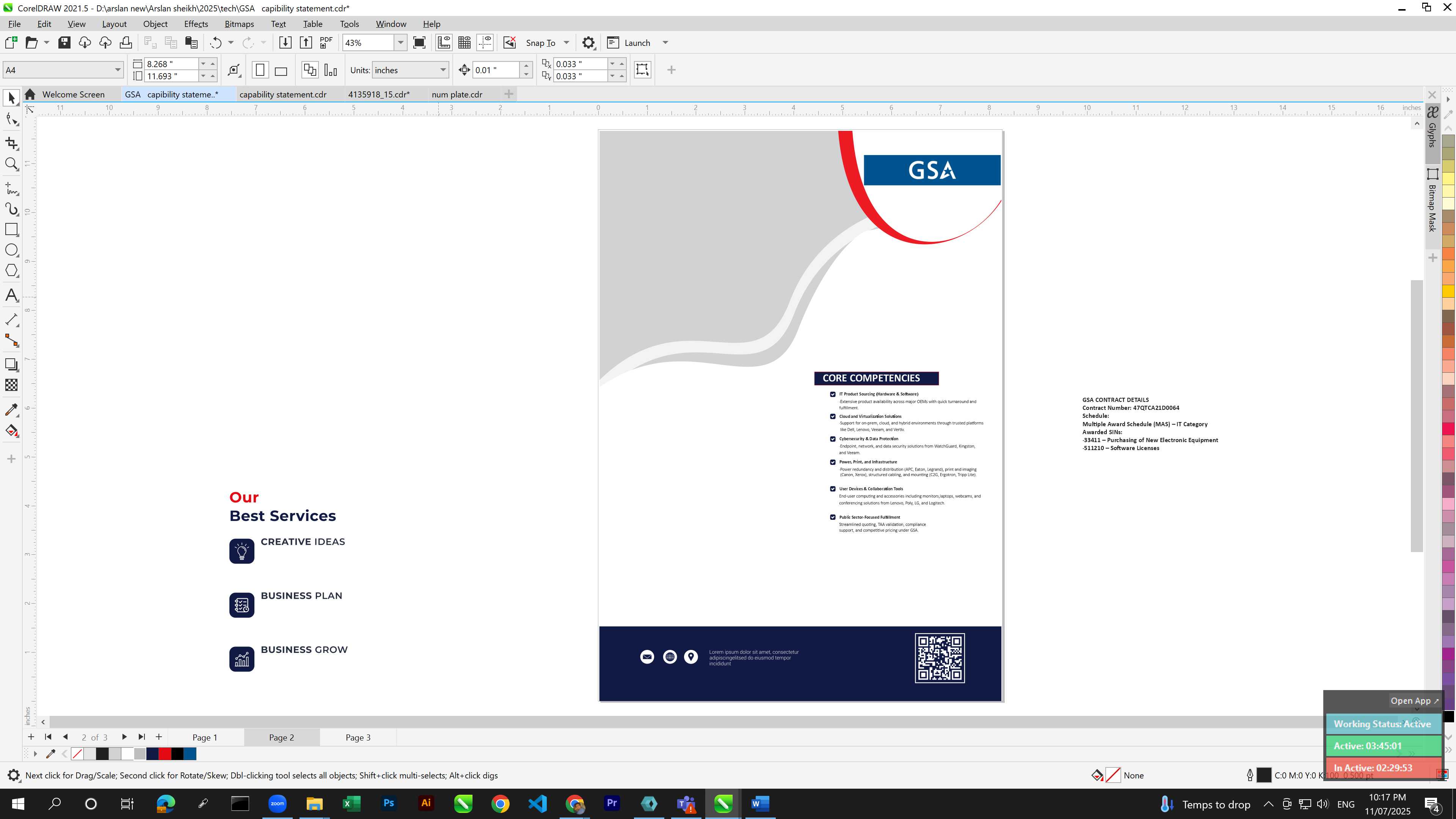Pick the blue swatch in document palette
The height and width of the screenshot is (819, 1456).
(190, 754)
